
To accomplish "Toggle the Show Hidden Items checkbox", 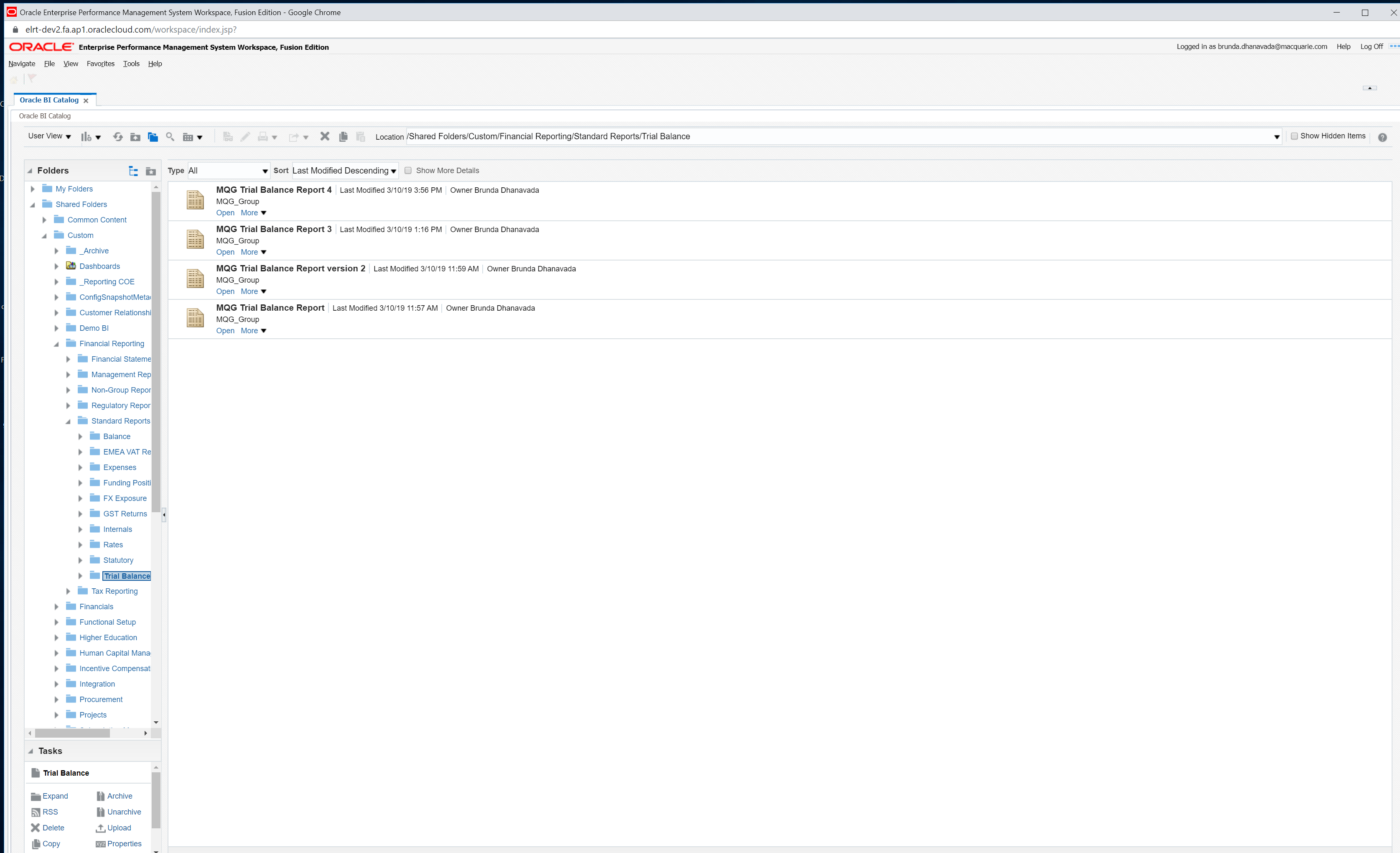I will (x=1294, y=136).
